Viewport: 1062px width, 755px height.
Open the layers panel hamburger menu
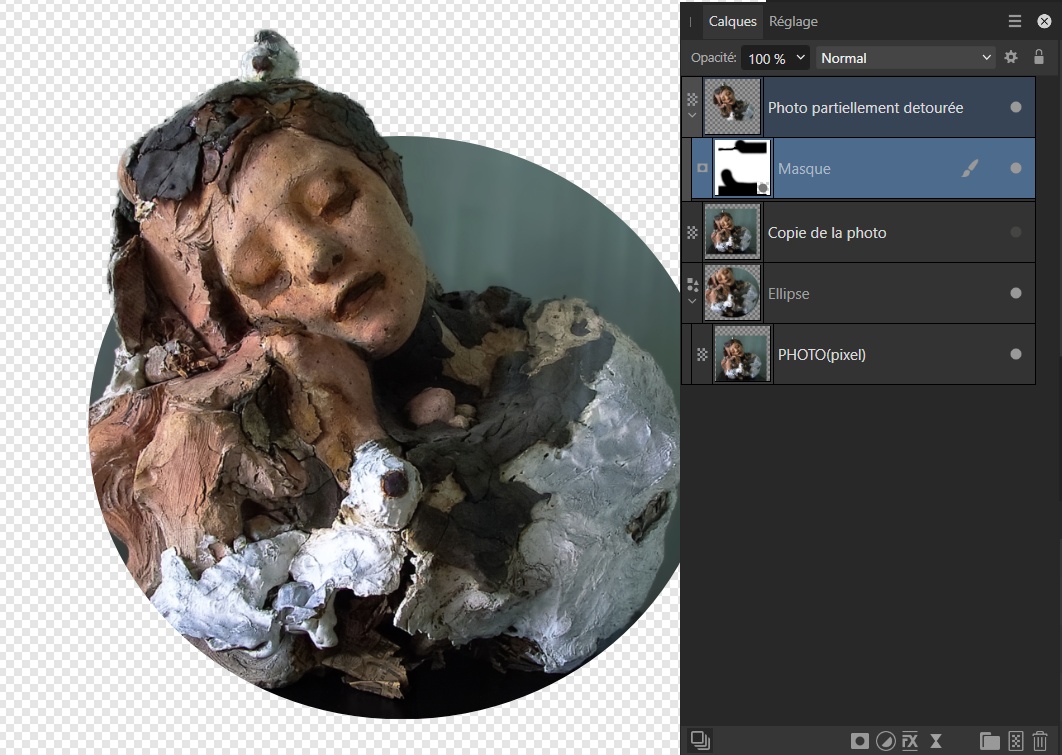[x=1015, y=22]
